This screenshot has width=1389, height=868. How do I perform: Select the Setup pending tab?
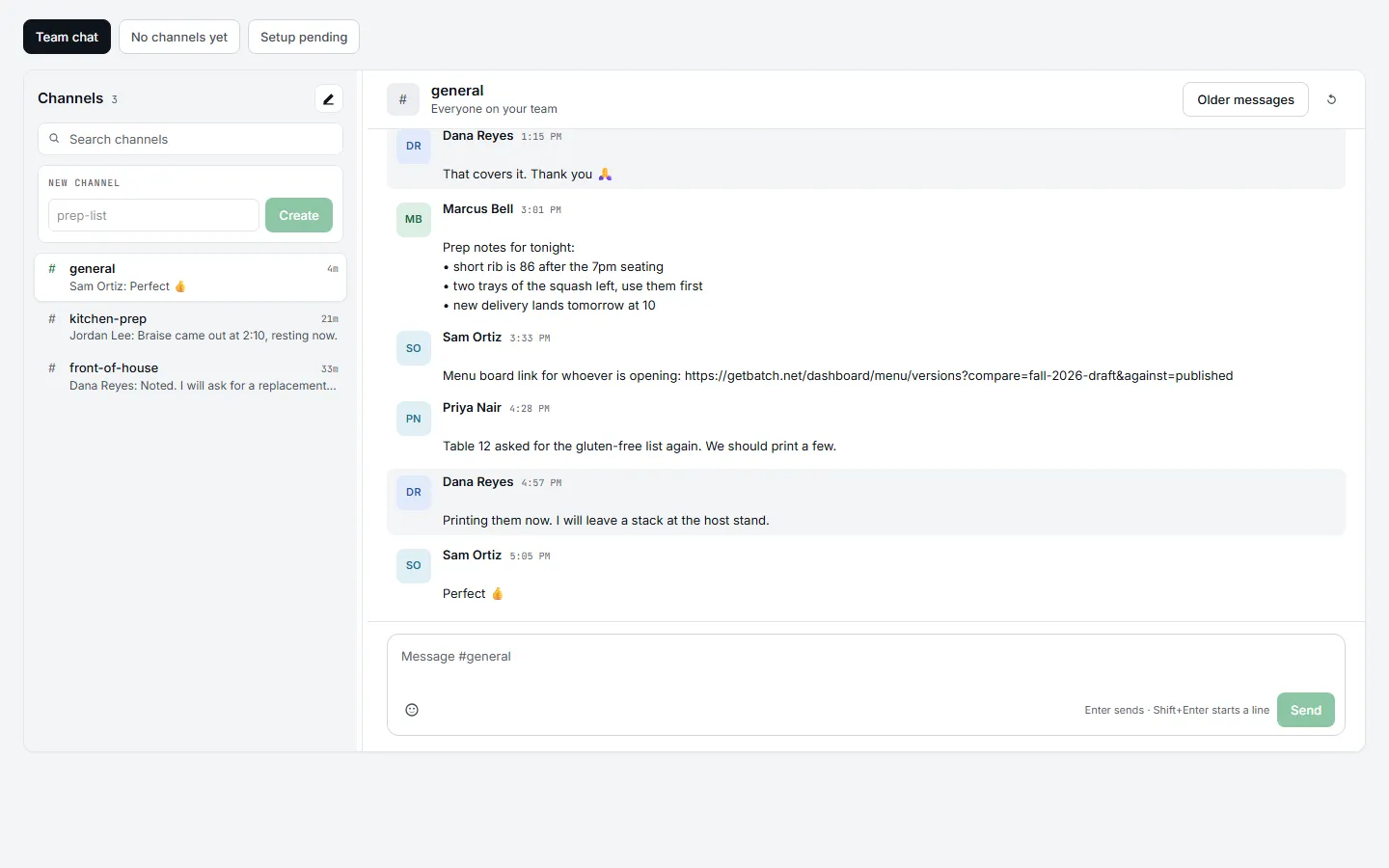tap(304, 37)
